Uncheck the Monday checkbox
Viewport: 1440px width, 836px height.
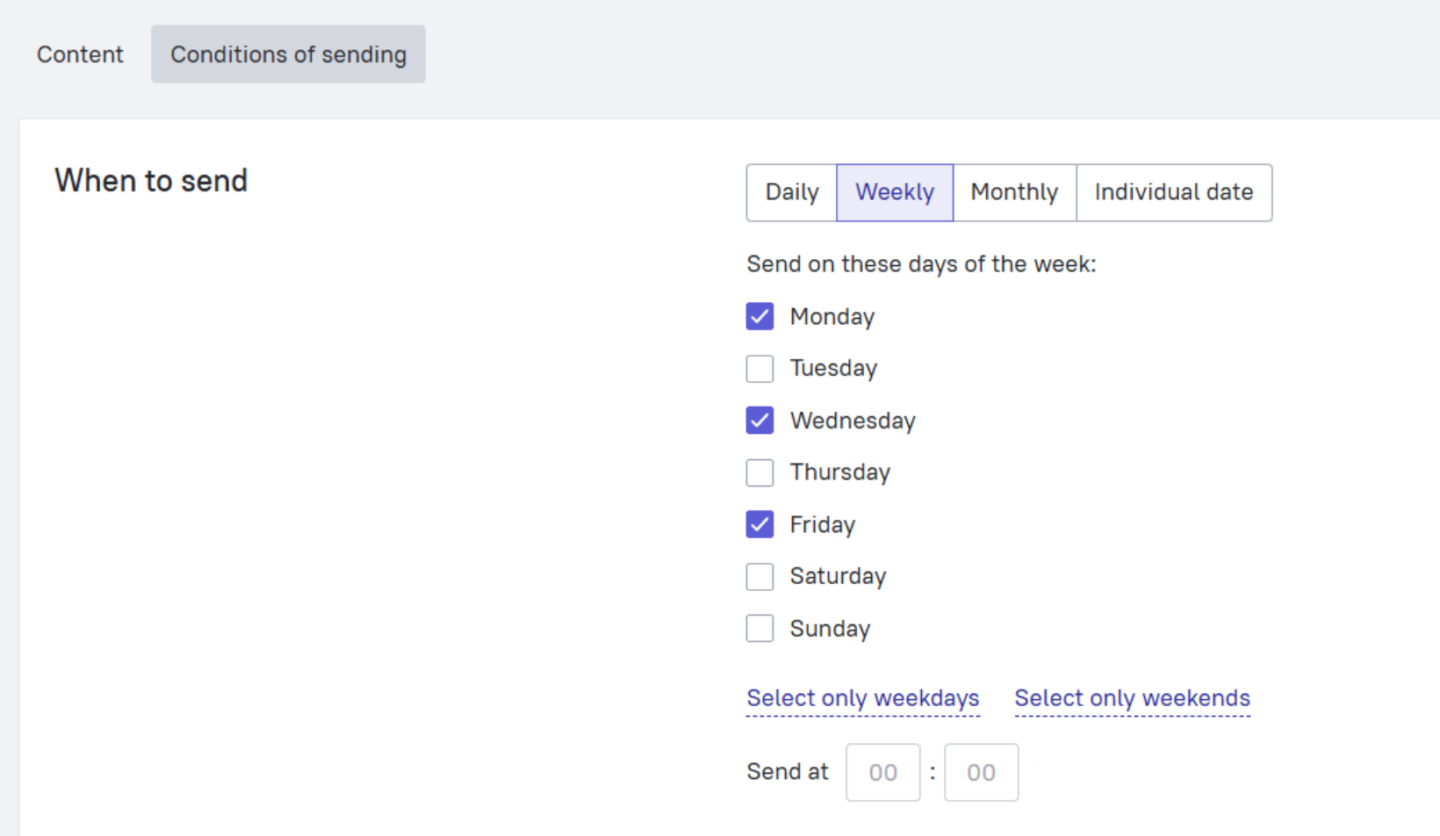click(760, 317)
